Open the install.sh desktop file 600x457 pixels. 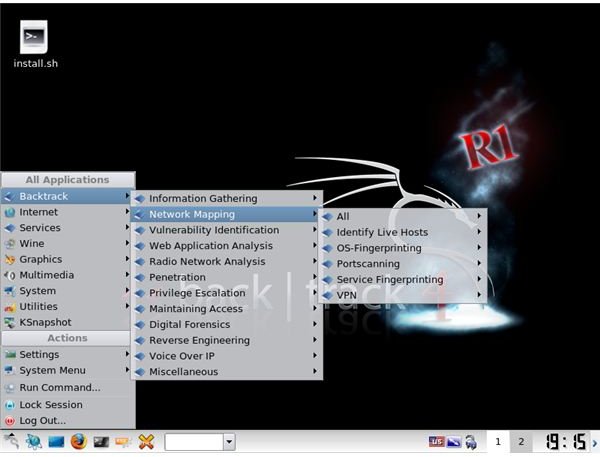(x=34, y=44)
